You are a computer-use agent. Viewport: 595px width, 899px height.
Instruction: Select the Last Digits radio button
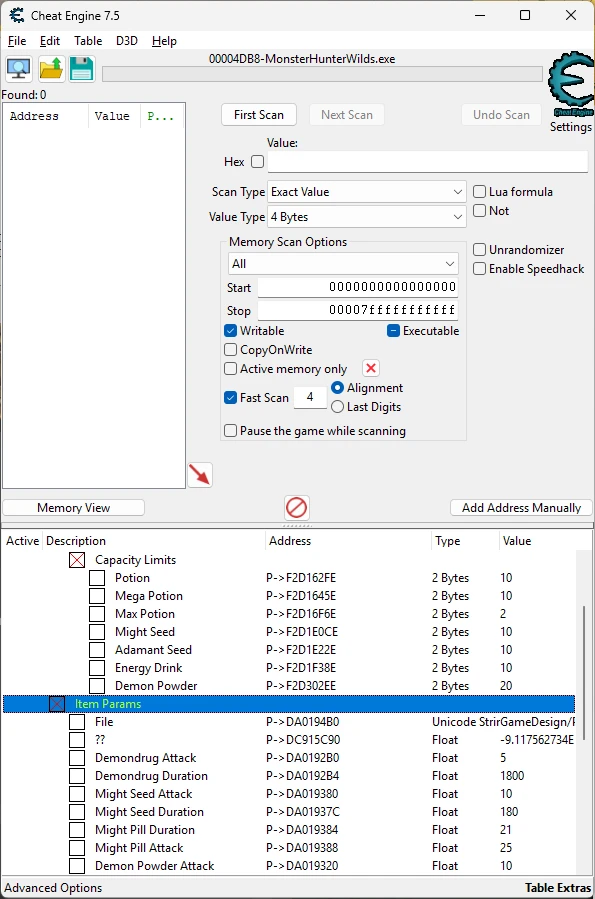pos(338,406)
